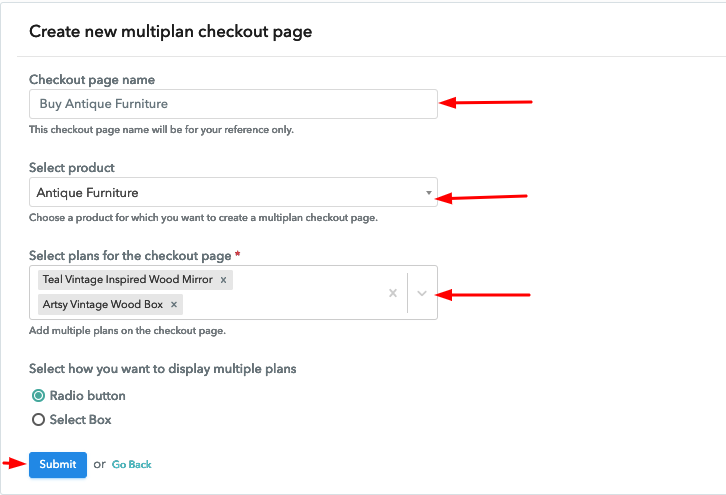This screenshot has height=495, width=726.
Task: Follow the Go Back link
Action: click(132, 464)
